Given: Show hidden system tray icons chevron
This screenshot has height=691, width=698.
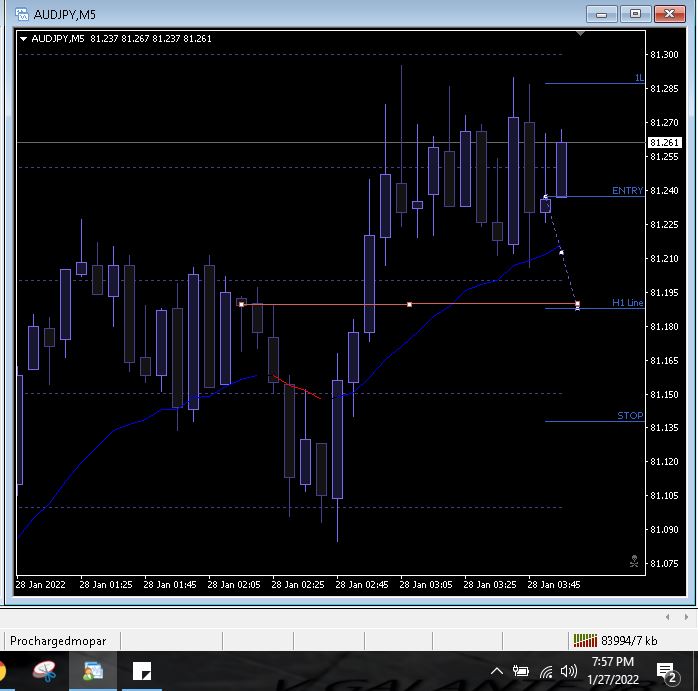Looking at the screenshot, I should click(497, 671).
